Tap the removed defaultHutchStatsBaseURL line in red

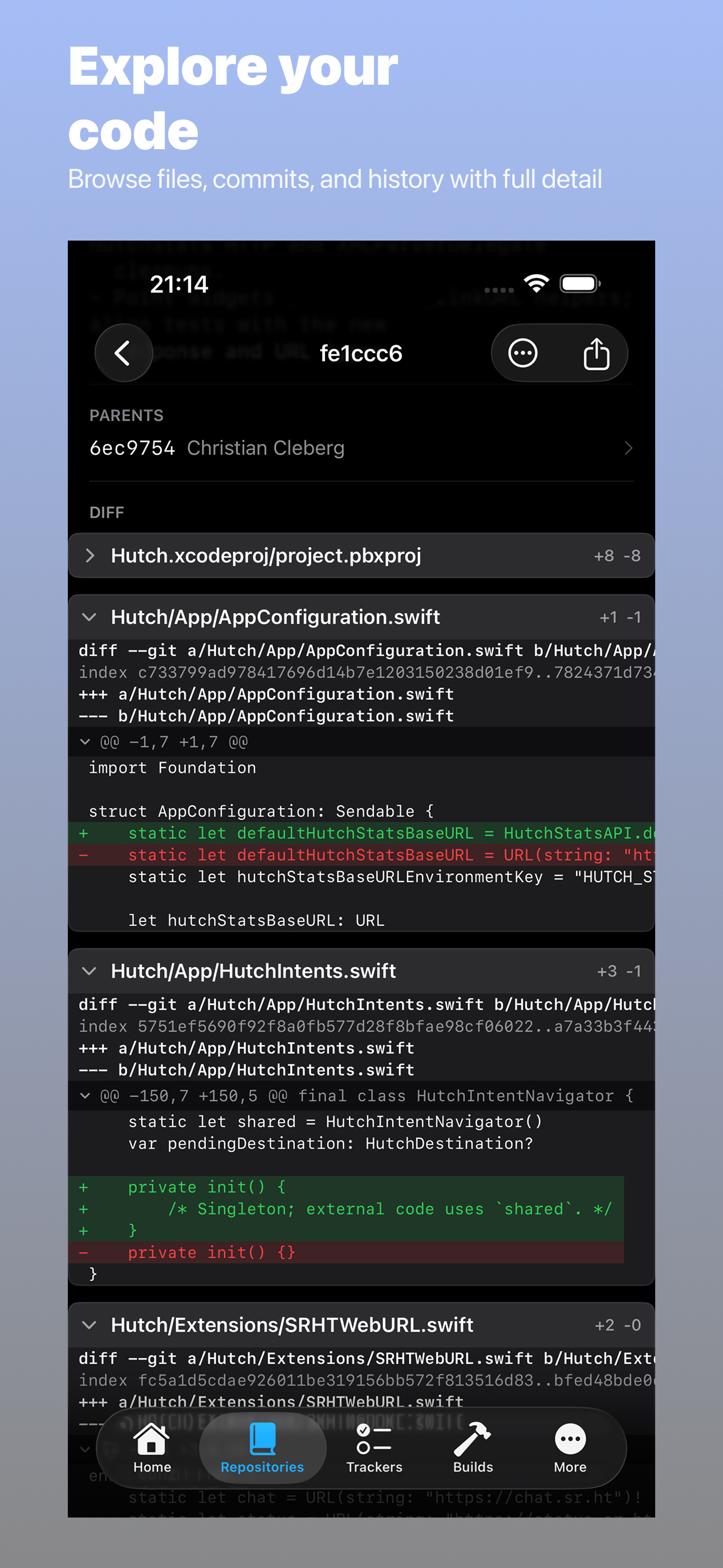(361, 855)
